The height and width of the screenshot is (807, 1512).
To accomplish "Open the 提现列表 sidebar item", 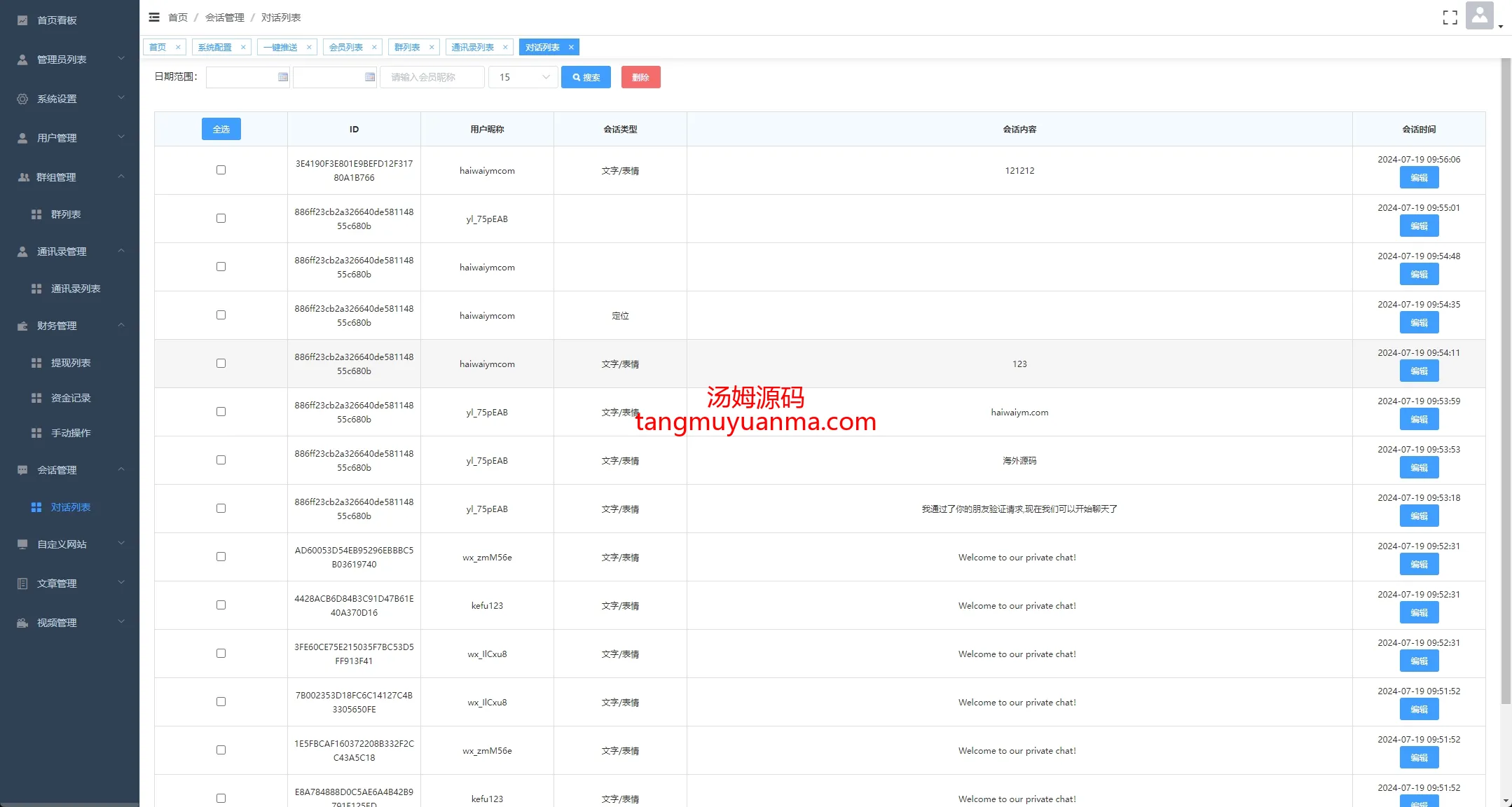I will pyautogui.click(x=70, y=363).
